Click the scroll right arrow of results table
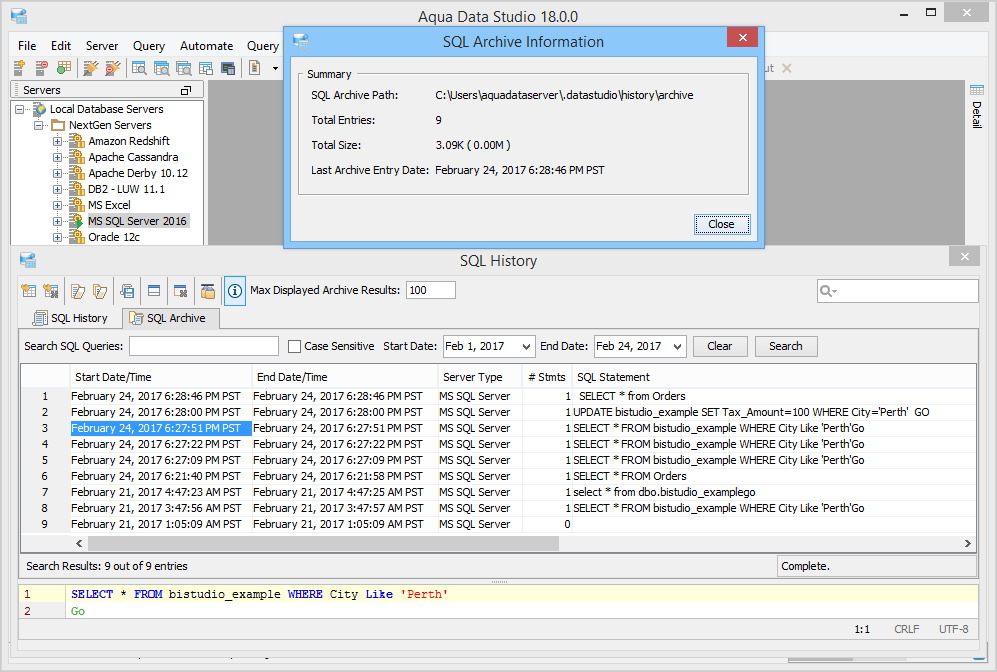997x672 pixels. [967, 544]
